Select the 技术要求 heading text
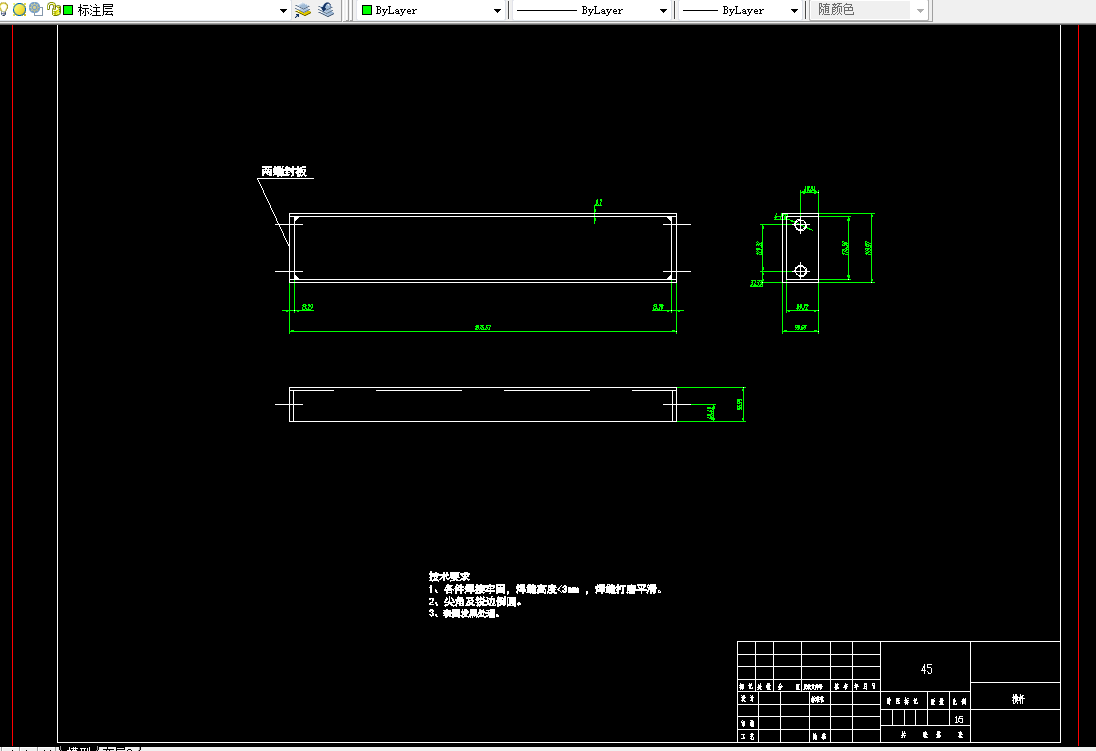This screenshot has width=1096, height=751. (x=449, y=577)
